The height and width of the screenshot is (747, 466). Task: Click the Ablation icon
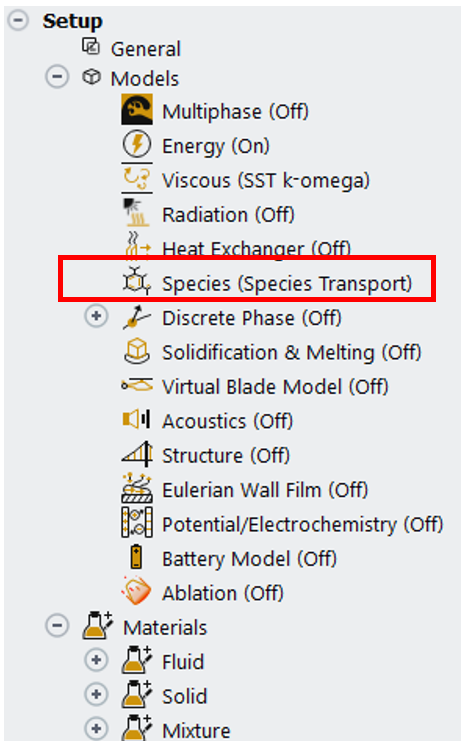click(137, 591)
